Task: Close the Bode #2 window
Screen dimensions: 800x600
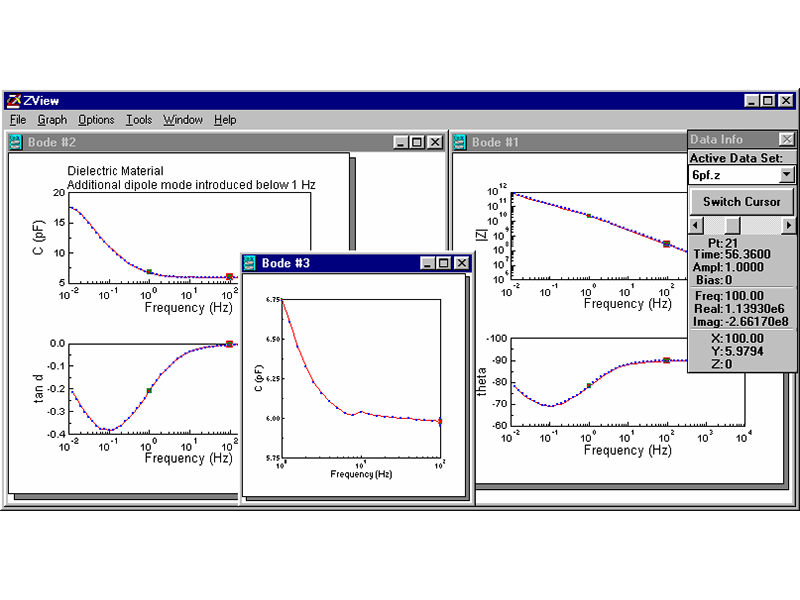Action: tap(435, 142)
